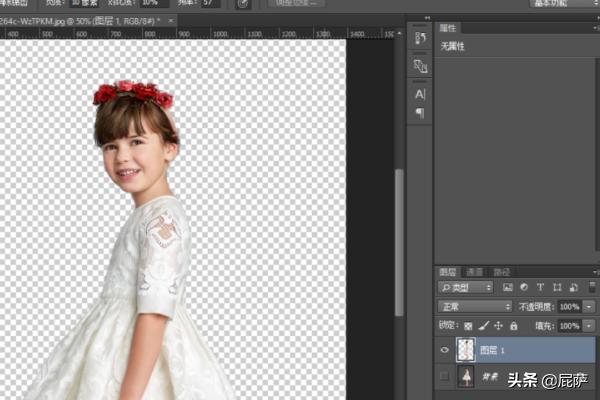
Task: Switch to the 通道 channels tab
Action: point(475,271)
